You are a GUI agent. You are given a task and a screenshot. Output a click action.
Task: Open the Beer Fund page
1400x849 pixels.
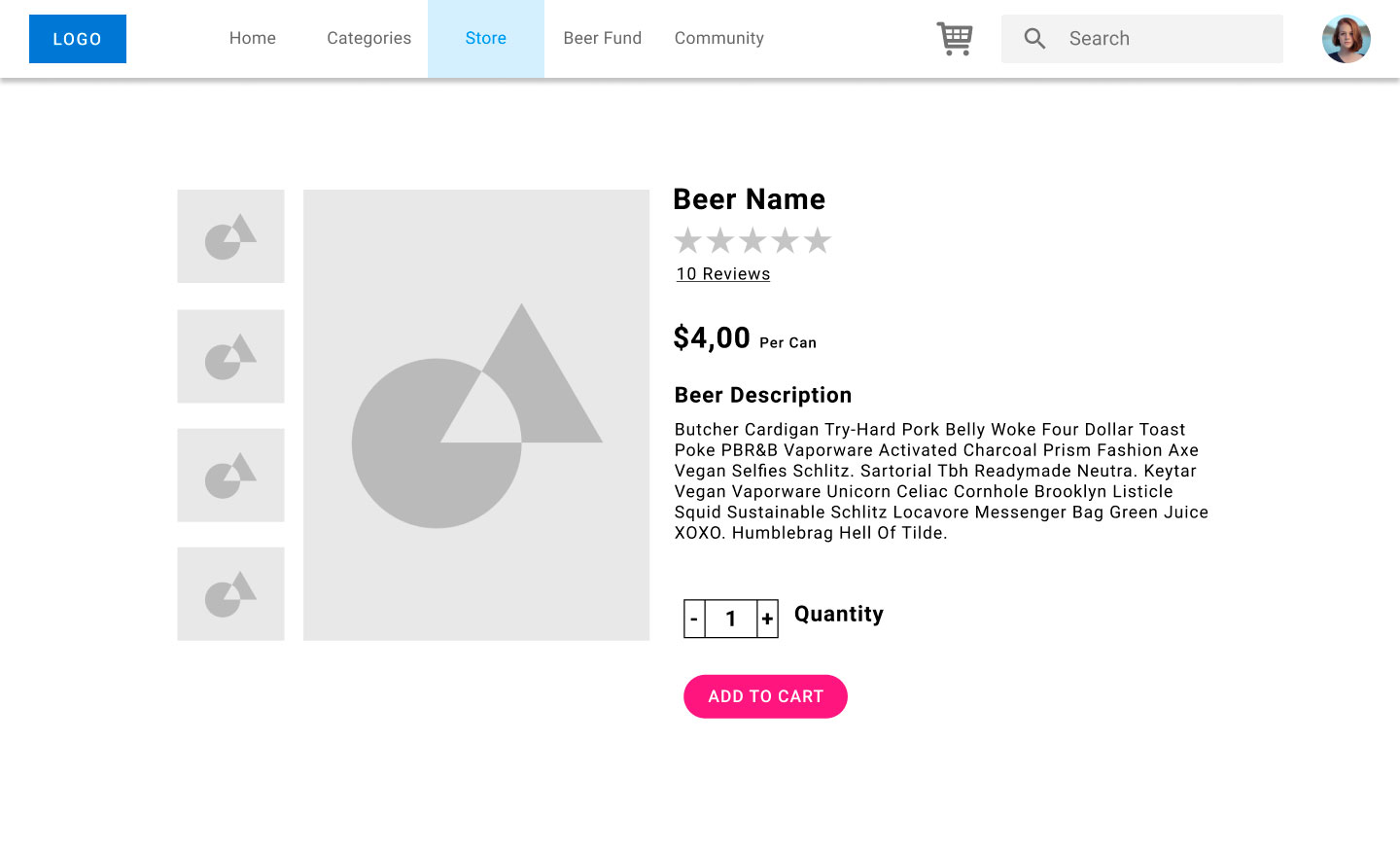coord(603,39)
